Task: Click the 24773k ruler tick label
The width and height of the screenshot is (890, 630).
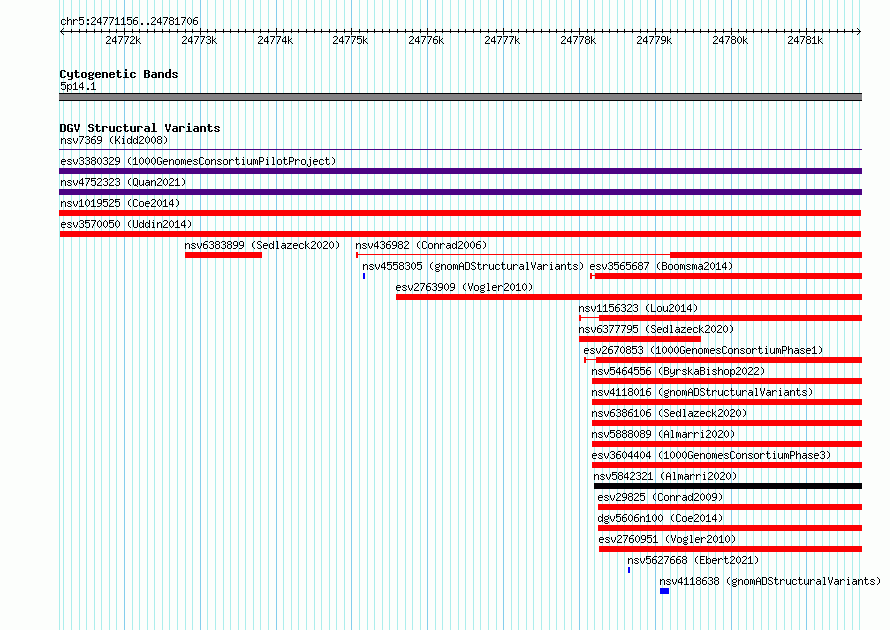Action: coord(199,40)
